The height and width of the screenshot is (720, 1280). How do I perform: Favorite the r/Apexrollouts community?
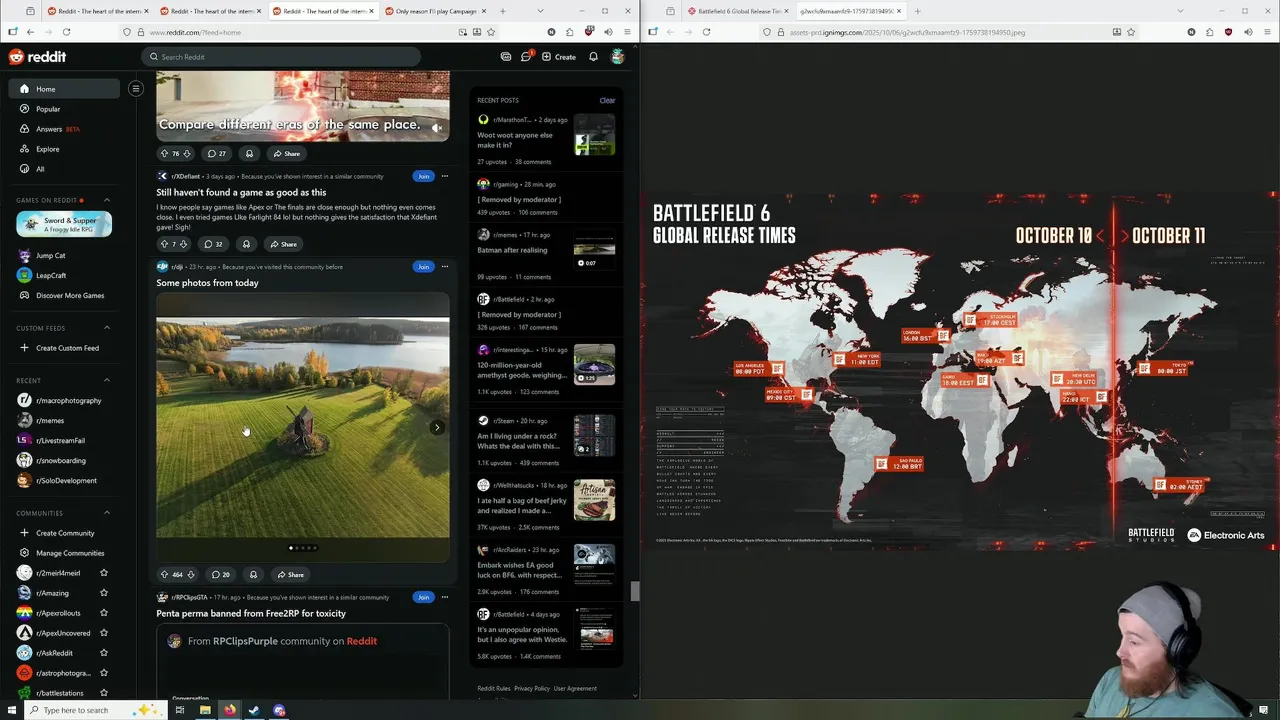[x=104, y=613]
